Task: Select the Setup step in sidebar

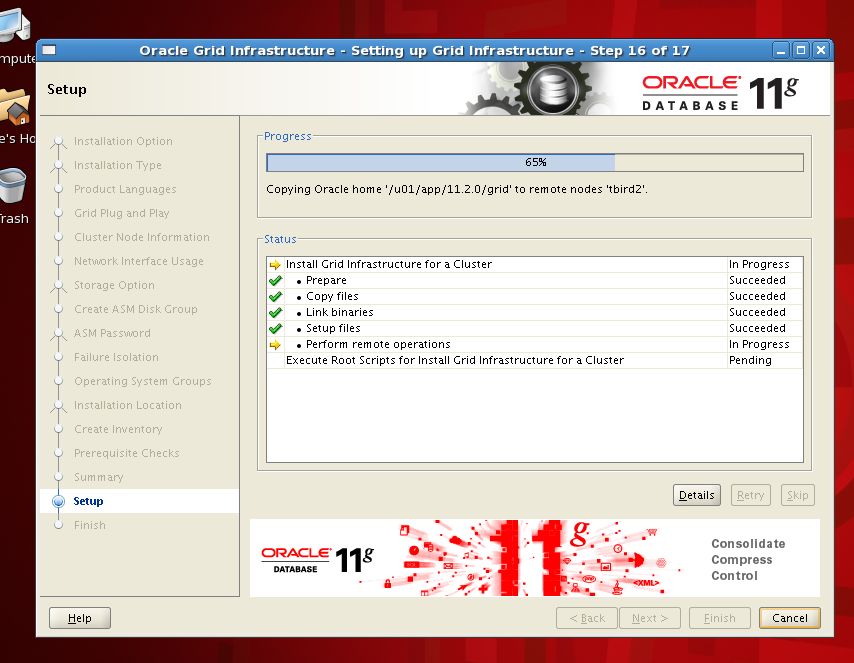Action: [88, 501]
